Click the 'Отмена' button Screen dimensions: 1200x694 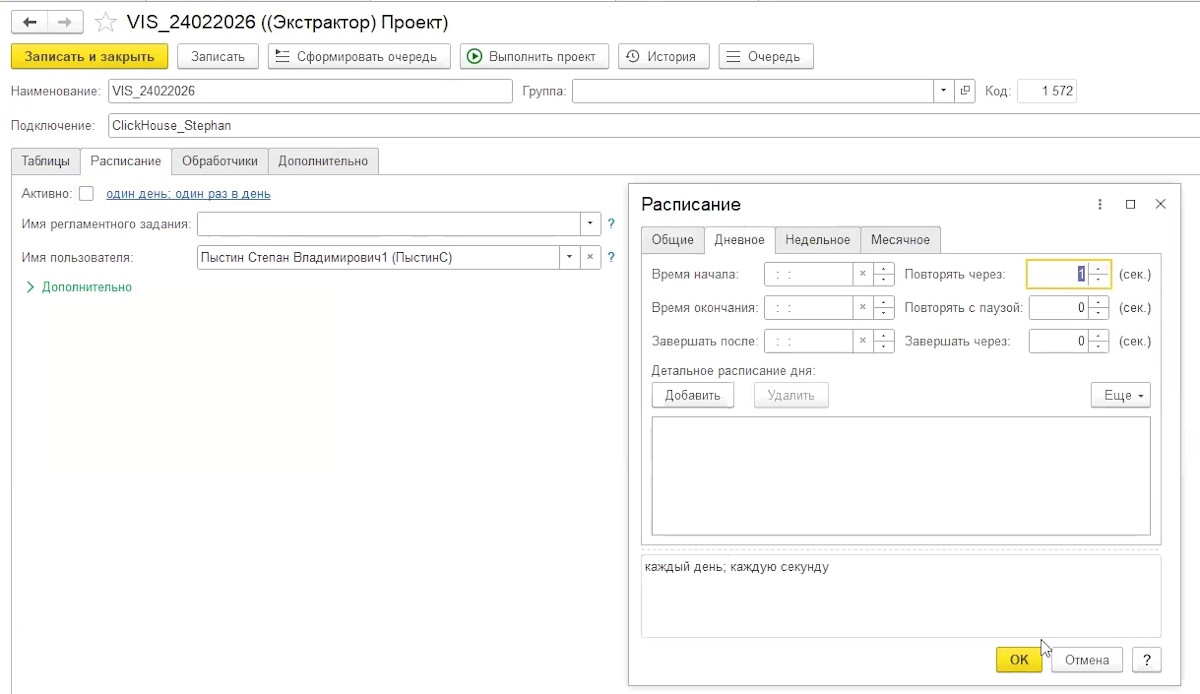[1087, 659]
